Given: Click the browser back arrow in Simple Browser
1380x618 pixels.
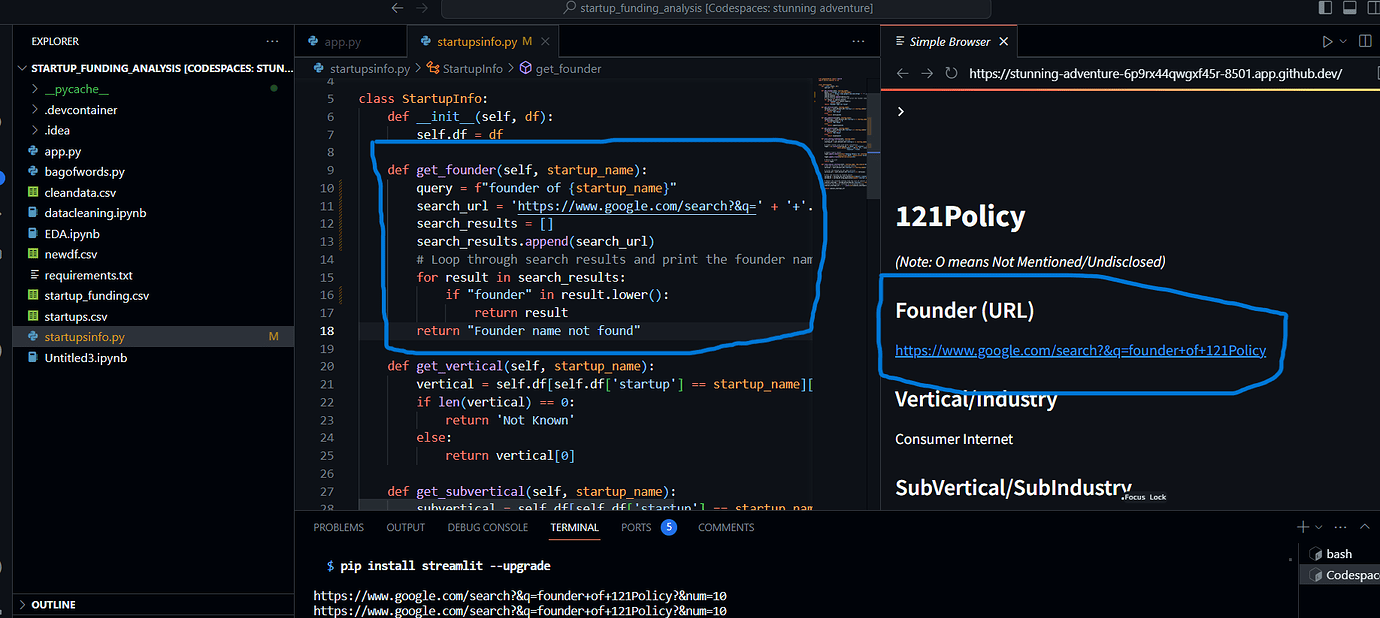Looking at the screenshot, I should click(x=901, y=73).
